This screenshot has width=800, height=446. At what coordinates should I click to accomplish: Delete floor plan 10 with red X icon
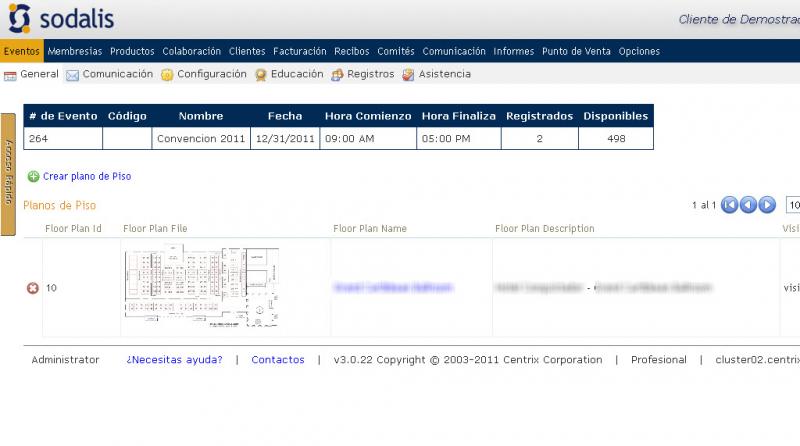tap(32, 288)
